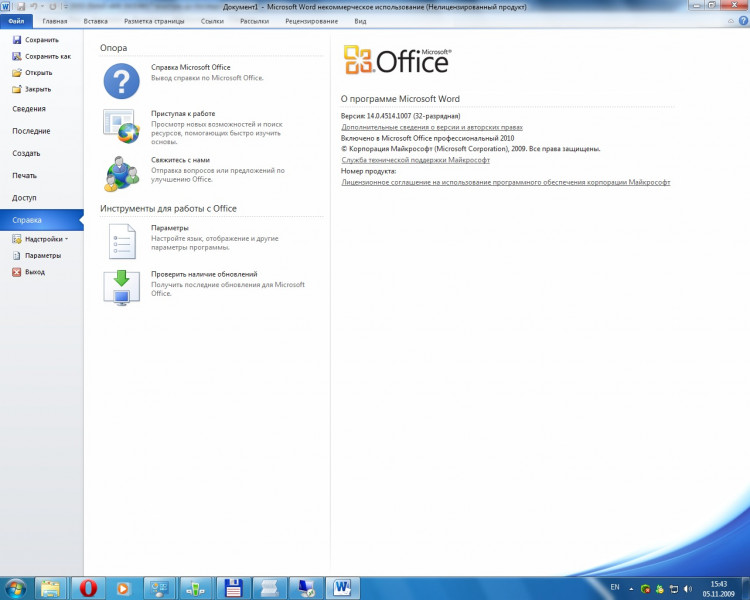Show recent documents under Последние
750x600 pixels.
click(x=31, y=131)
